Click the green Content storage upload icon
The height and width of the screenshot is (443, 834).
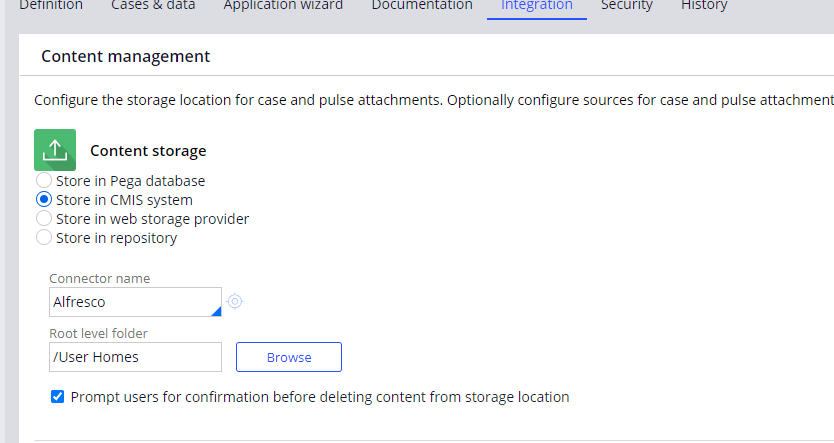pos(55,150)
